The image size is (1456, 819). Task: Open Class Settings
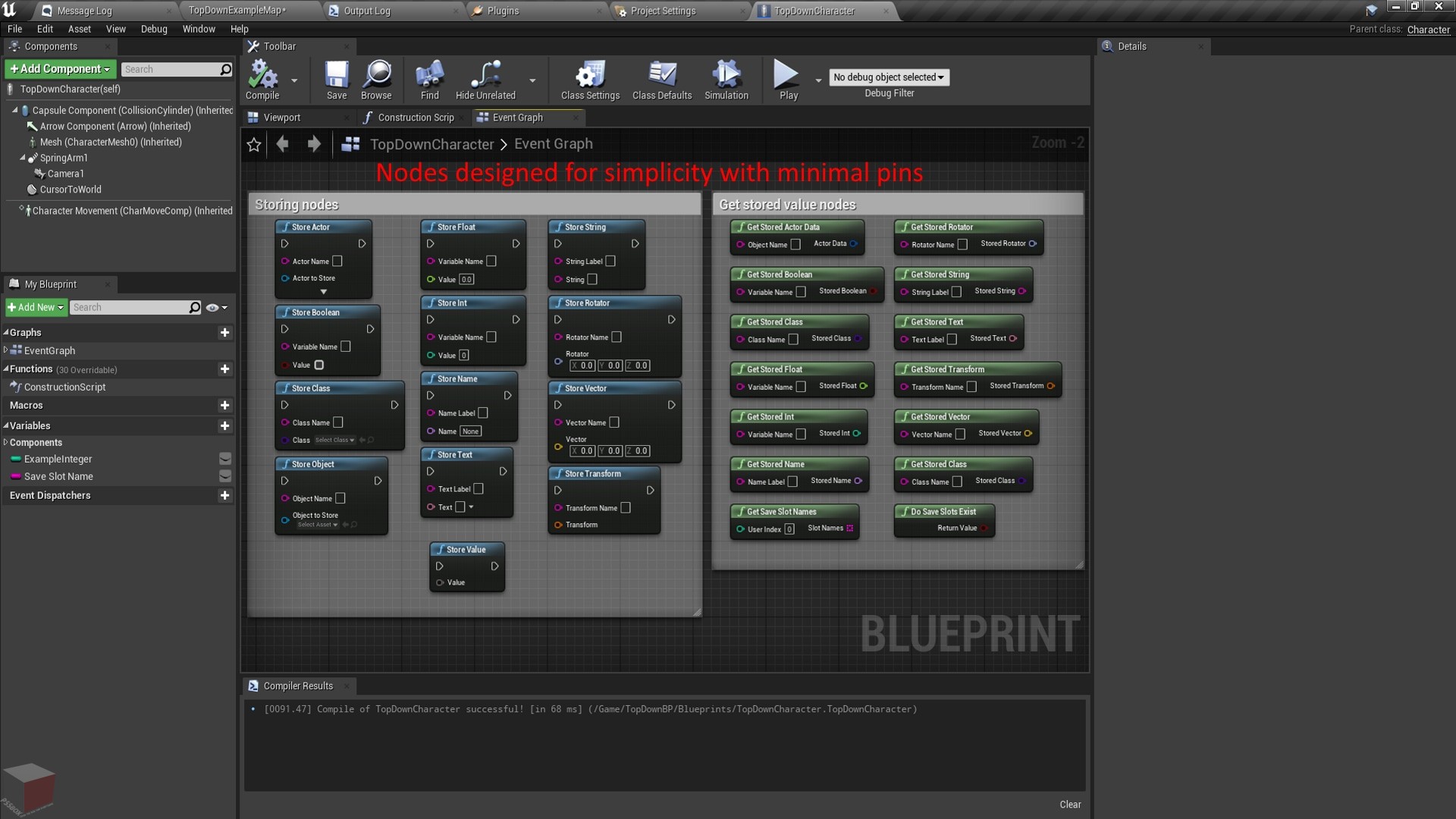click(590, 79)
